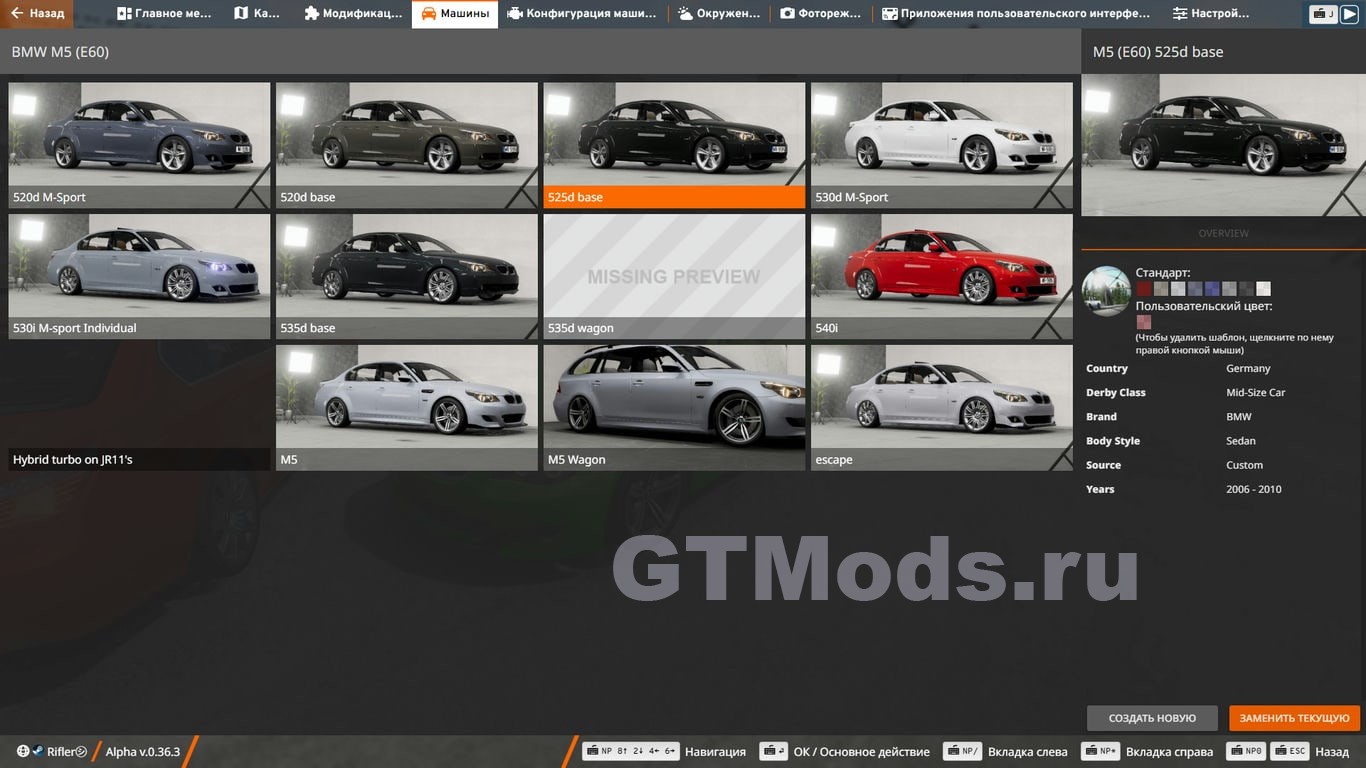
Task: Select the 520d base configuration
Action: pyautogui.click(x=407, y=145)
